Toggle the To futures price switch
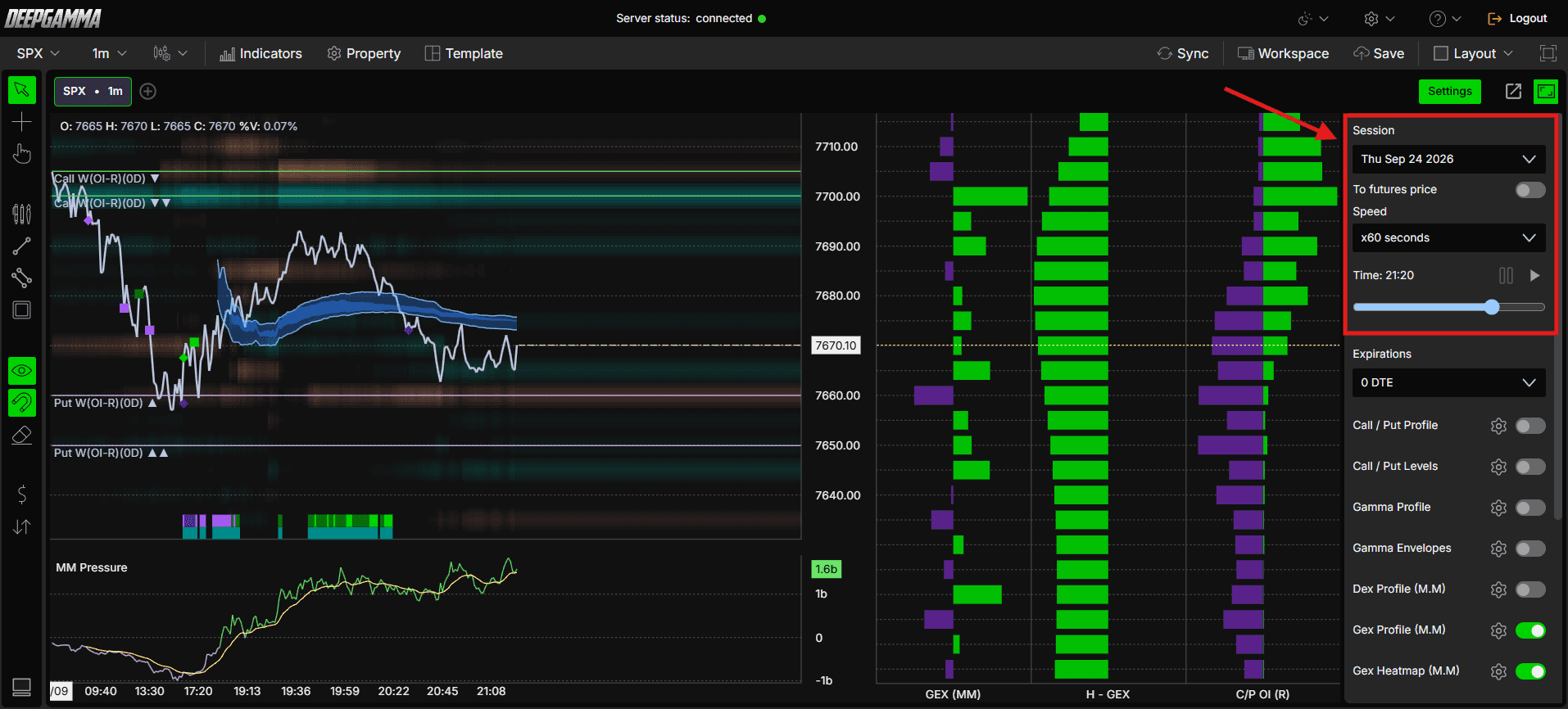The image size is (1568, 709). pos(1530,190)
